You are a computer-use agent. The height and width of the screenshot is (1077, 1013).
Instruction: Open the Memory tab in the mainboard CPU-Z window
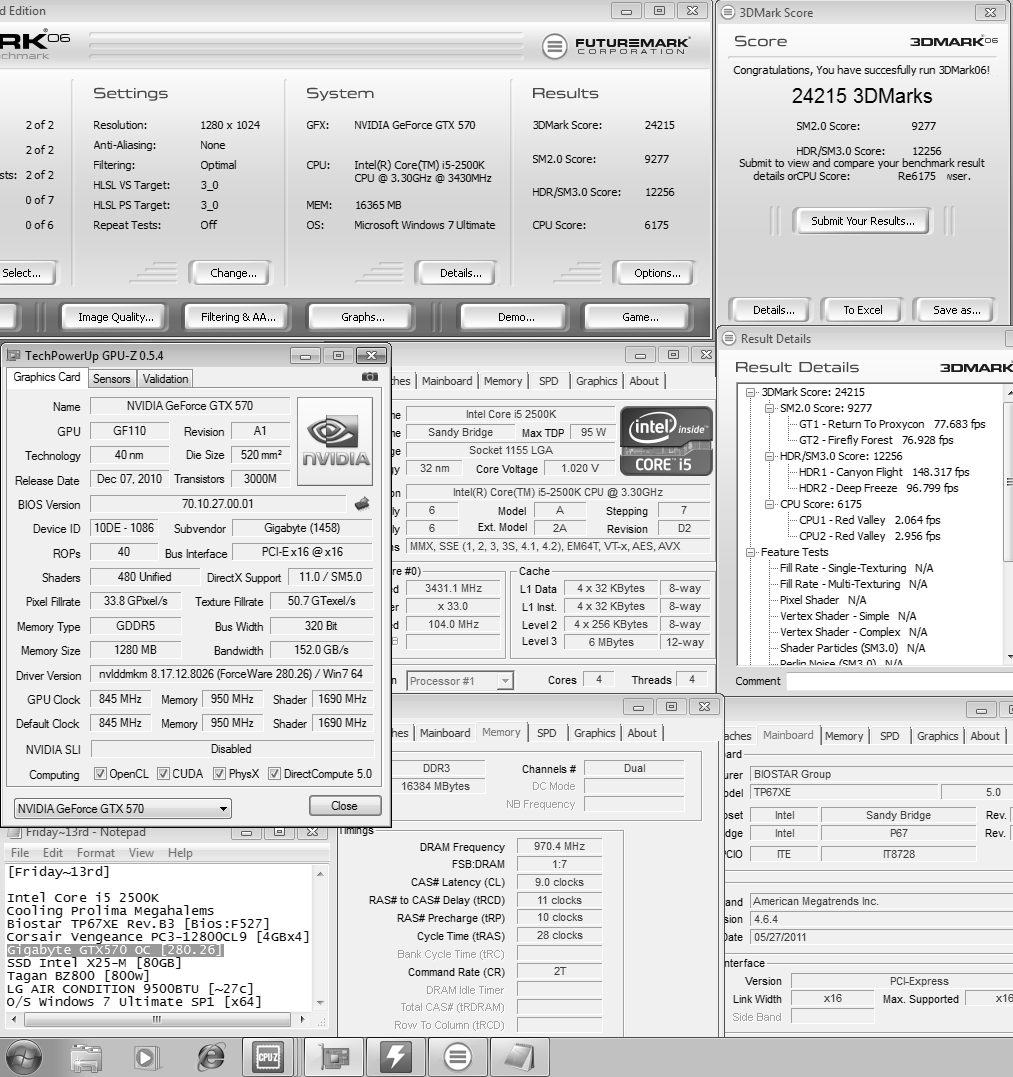click(844, 736)
